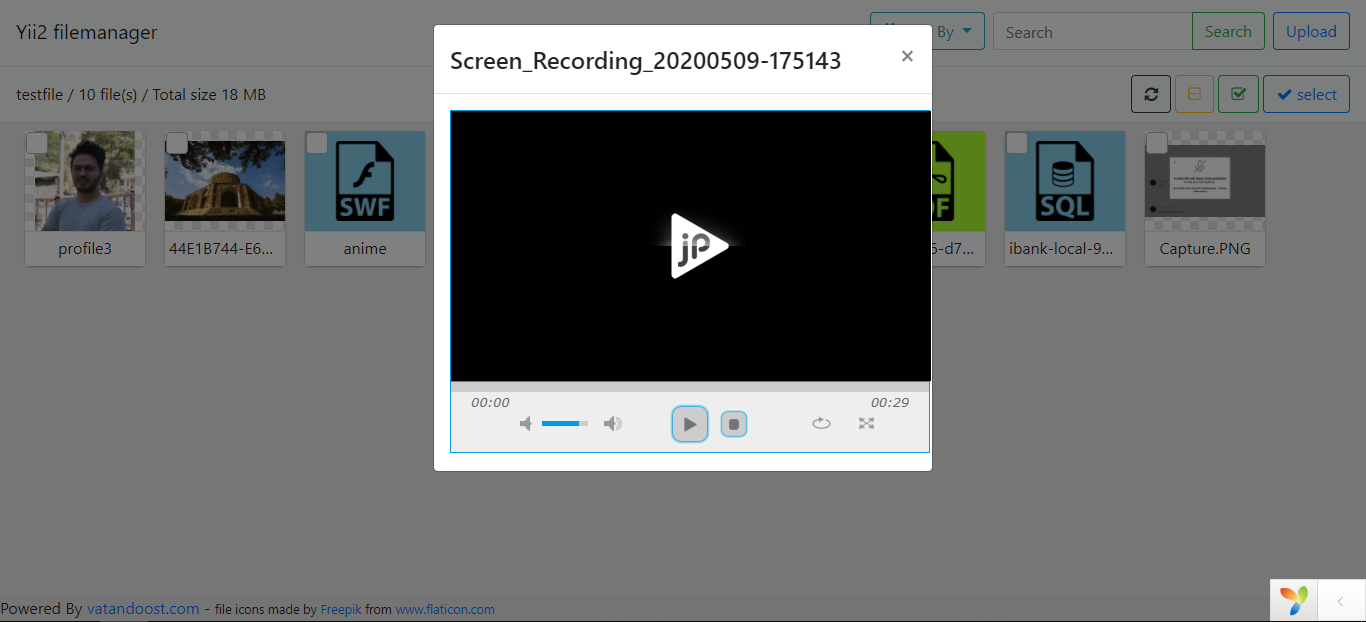Image resolution: width=1366 pixels, height=622 pixels.
Task: Tick the checkbox on the profile3 thumbnail
Action: point(37,143)
